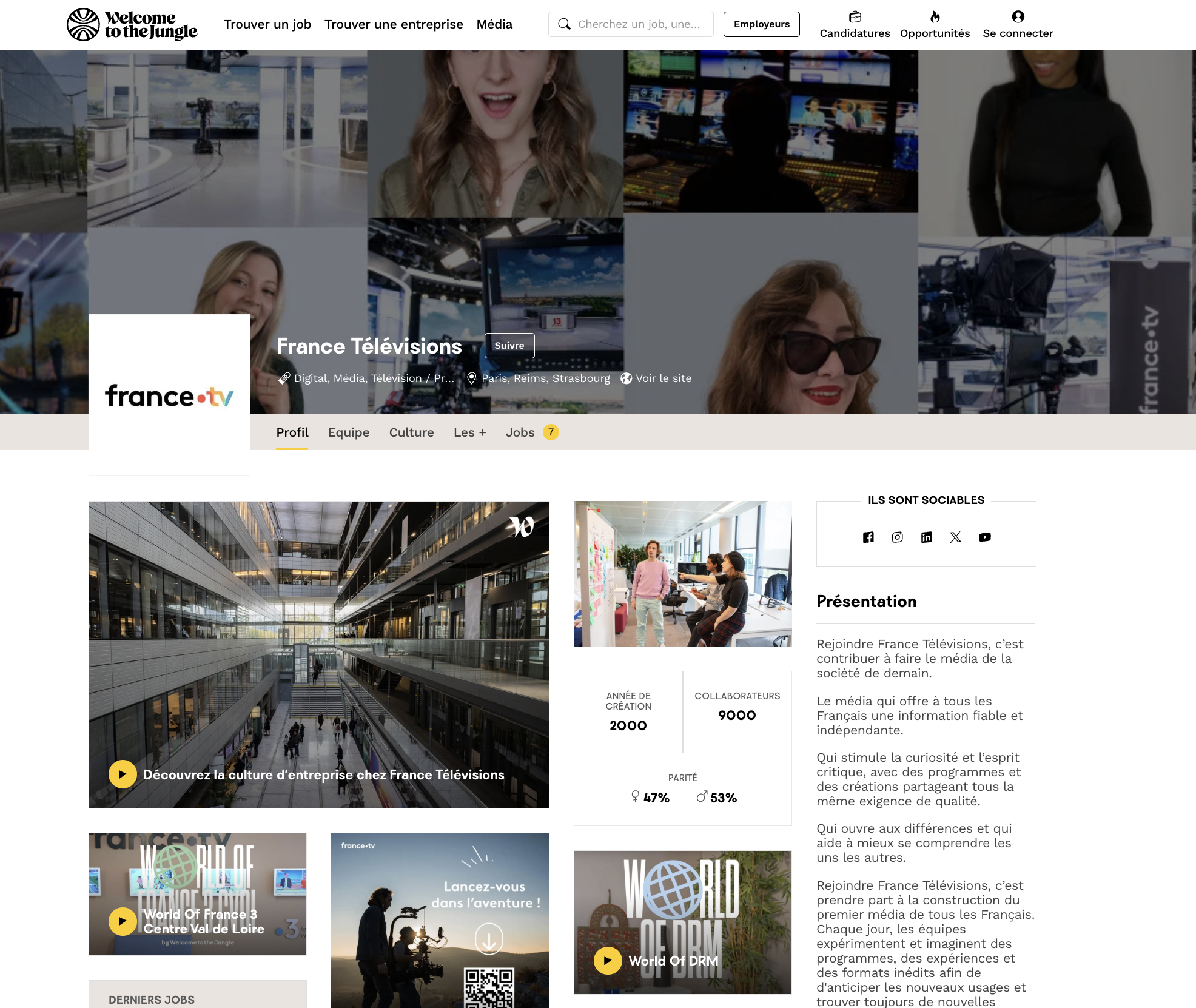Open France Télévisions X profile
Image resolution: width=1196 pixels, height=1008 pixels.
(955, 537)
